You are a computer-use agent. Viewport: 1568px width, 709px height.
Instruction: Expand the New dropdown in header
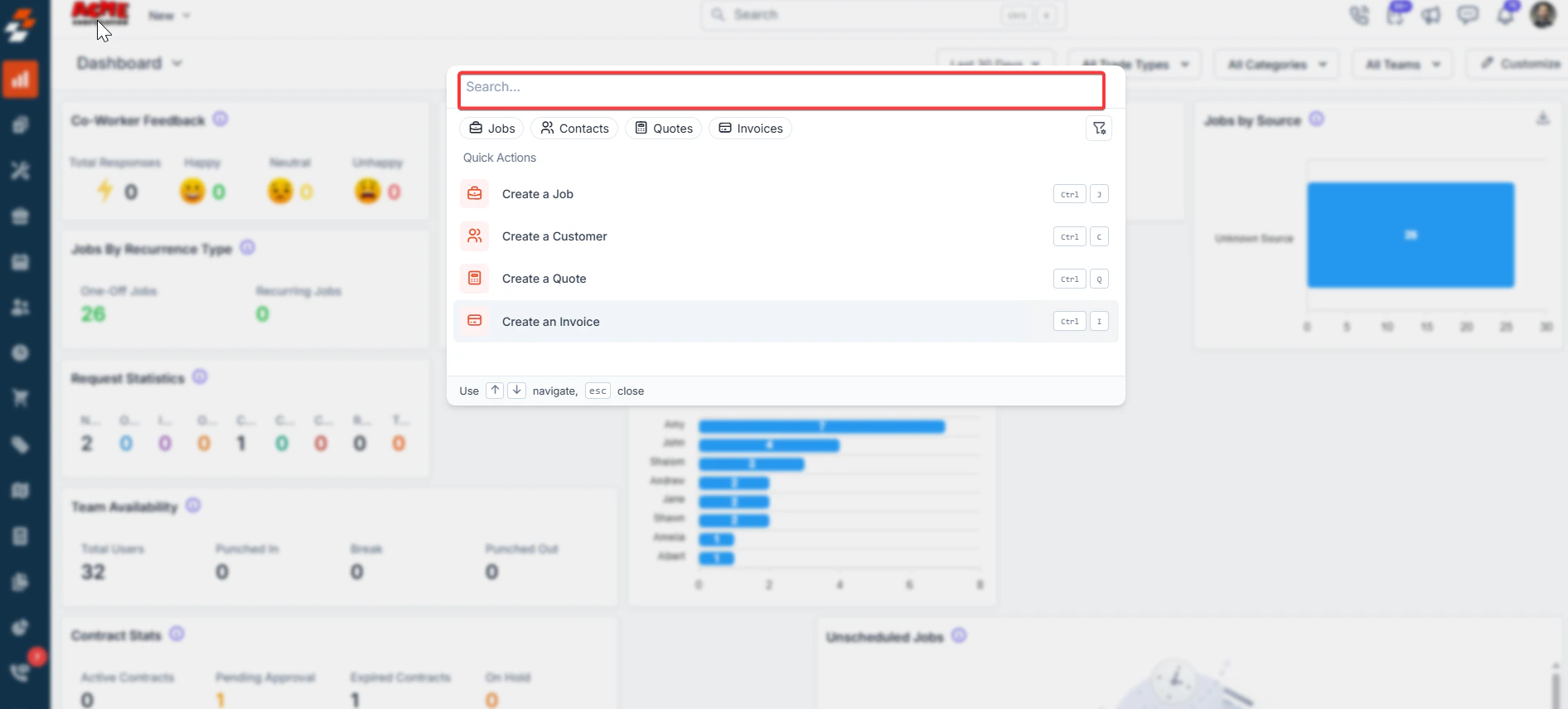(x=169, y=16)
